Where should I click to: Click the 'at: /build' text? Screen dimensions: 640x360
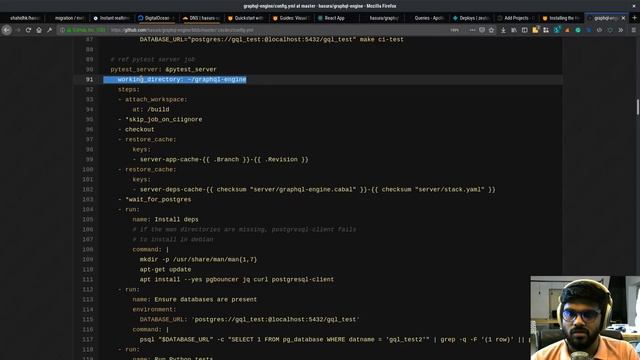(151, 109)
